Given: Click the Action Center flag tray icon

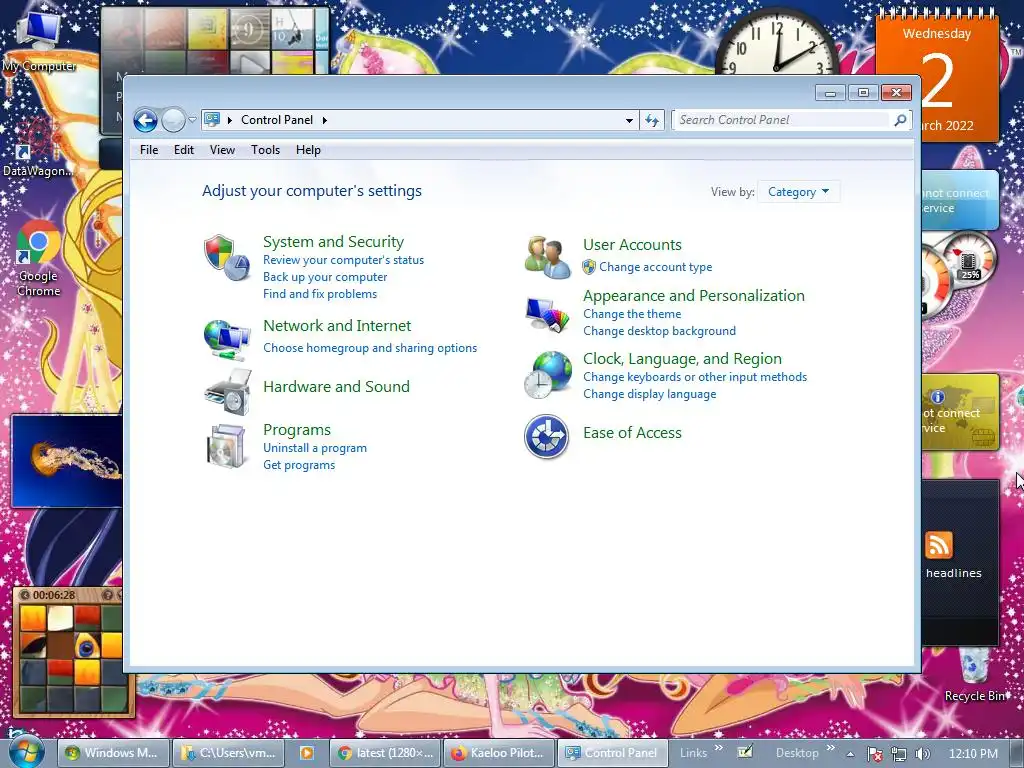Looking at the screenshot, I should (x=874, y=754).
